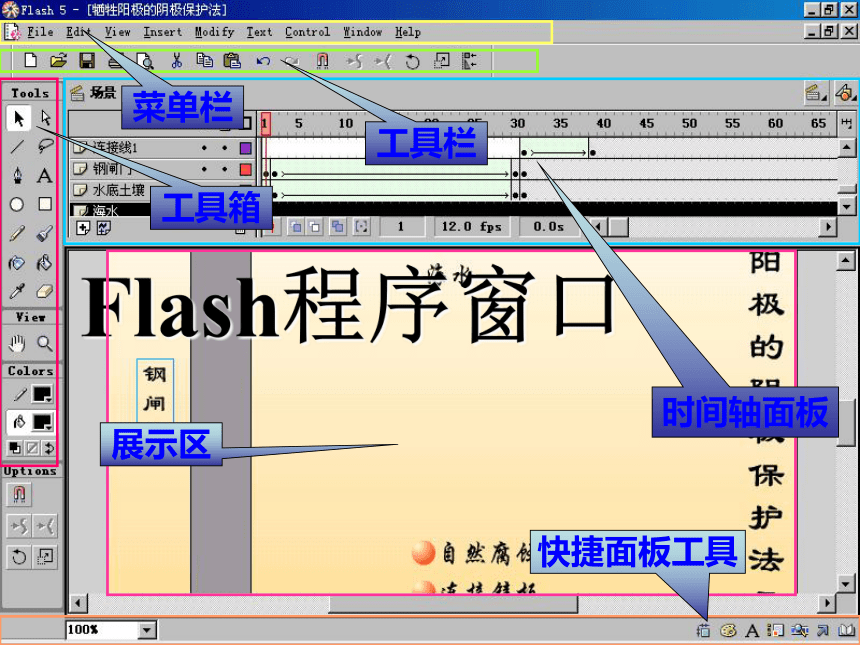Open the Library panel from the launcher bar
860x645 pixels.
click(846, 631)
